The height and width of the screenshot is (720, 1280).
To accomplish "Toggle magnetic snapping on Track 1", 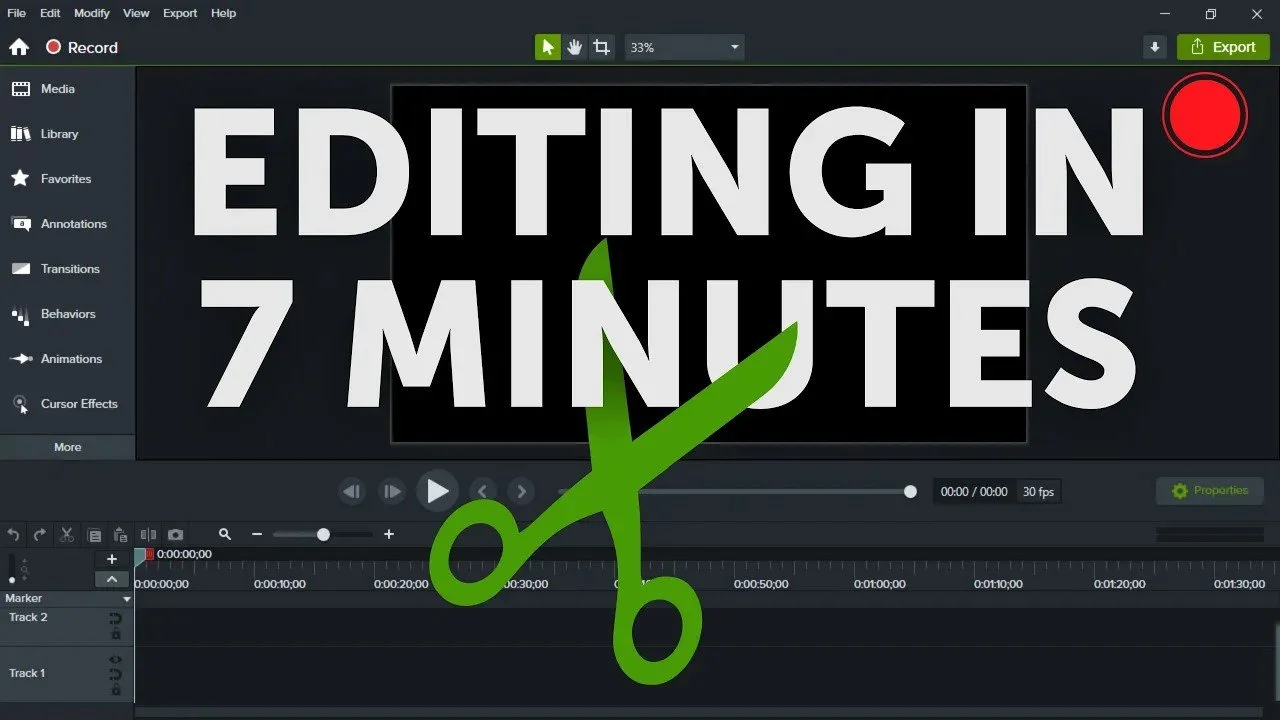I will point(116,675).
